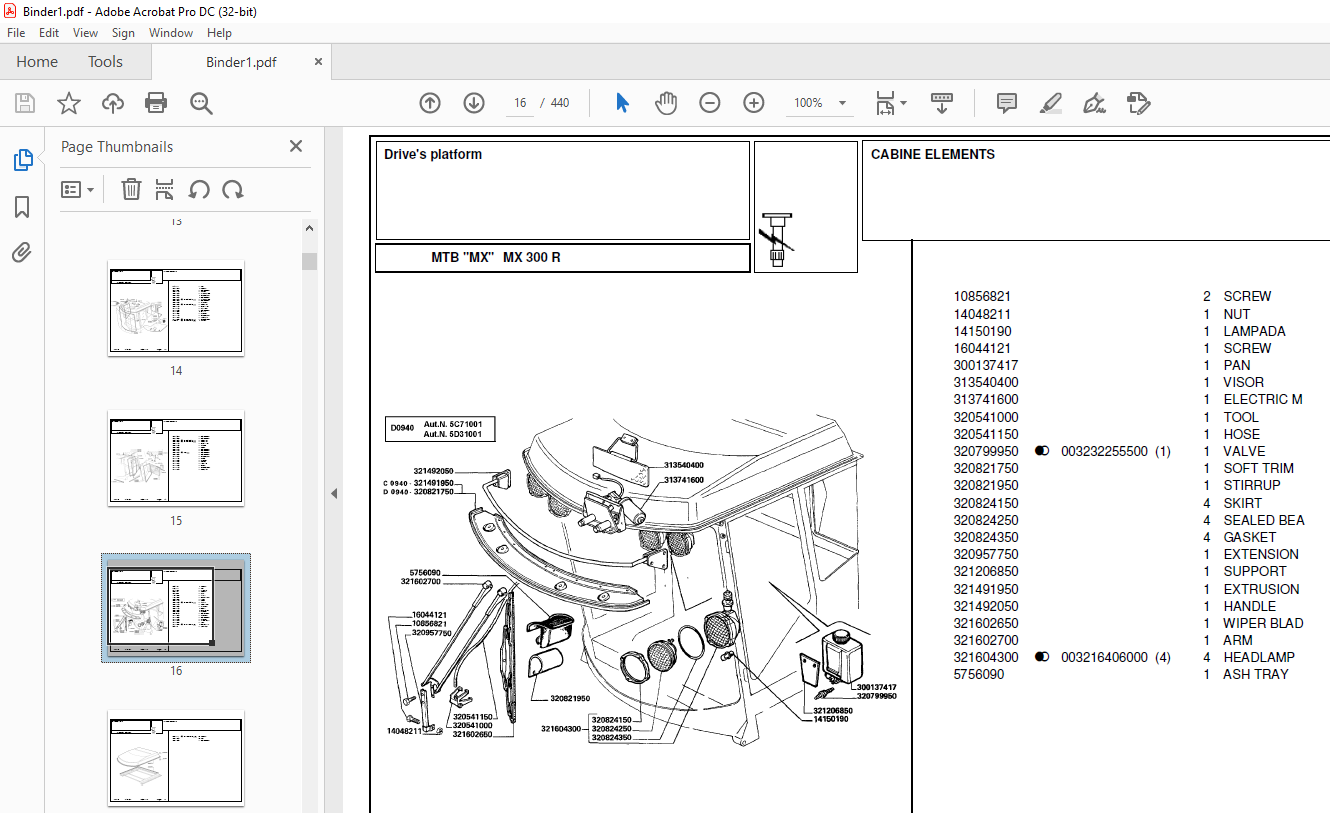Switch to the Tools tab
Screen dimensions: 1330x813
coord(105,62)
